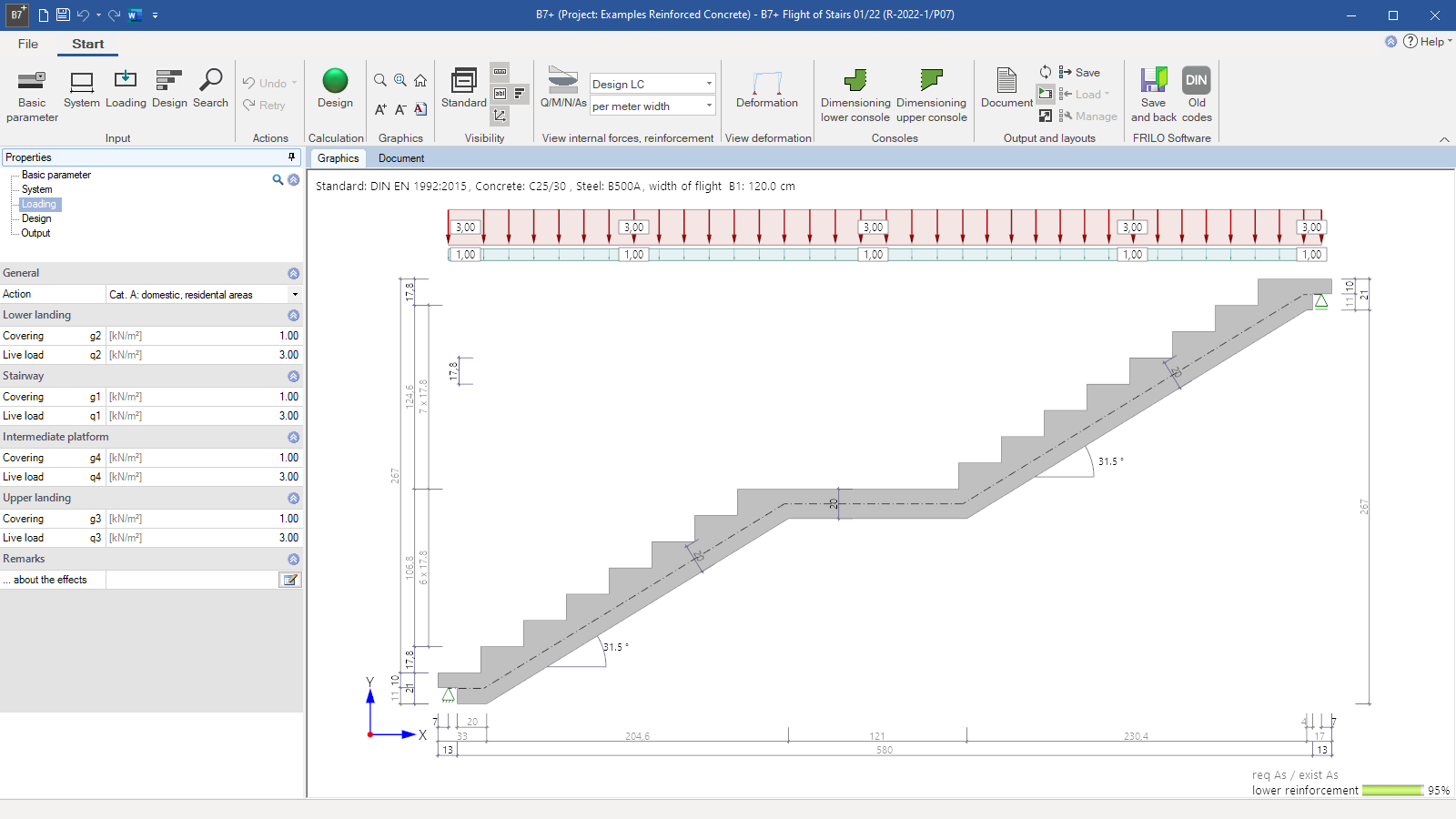Viewport: 1456px width, 819px height.
Task: Show the Deformation view
Action: [x=767, y=89]
